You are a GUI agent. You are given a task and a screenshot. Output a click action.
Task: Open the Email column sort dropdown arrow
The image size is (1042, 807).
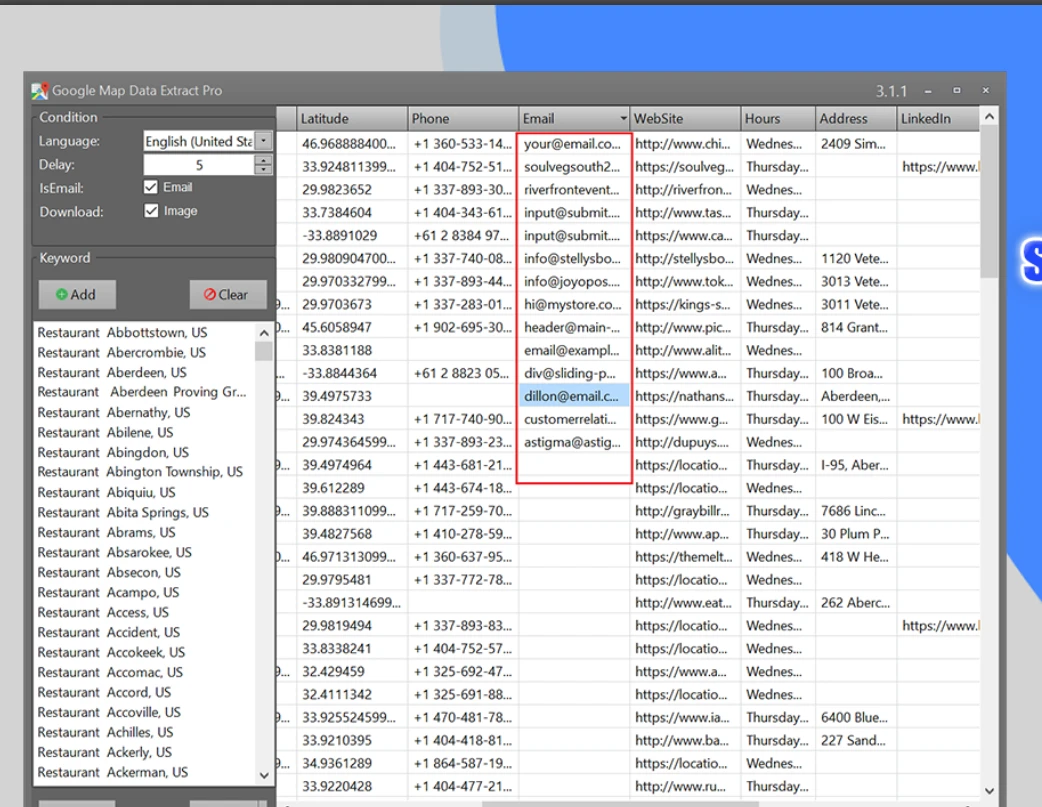(623, 119)
